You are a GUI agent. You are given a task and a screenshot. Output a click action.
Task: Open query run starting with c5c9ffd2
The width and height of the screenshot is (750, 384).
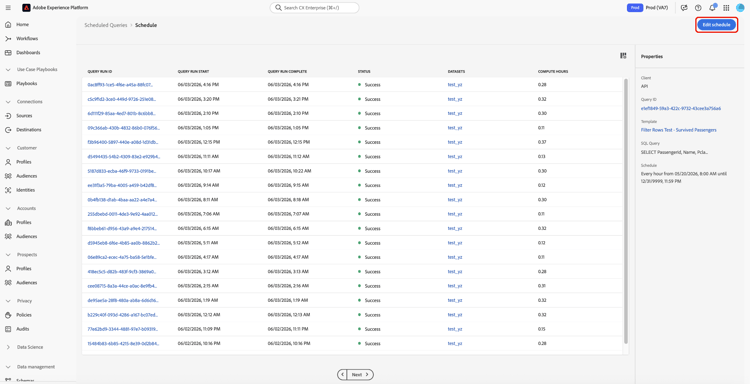click(122, 99)
